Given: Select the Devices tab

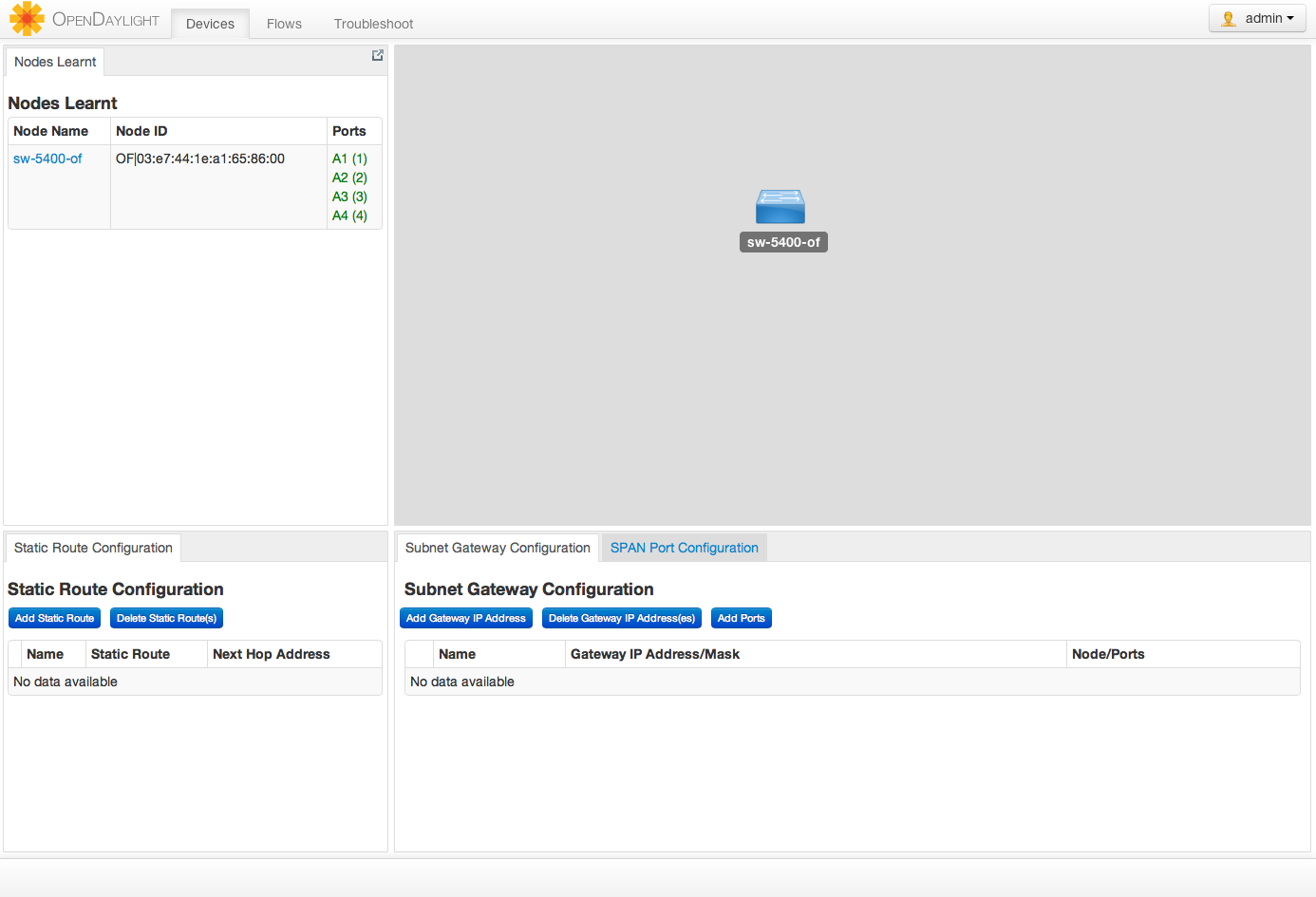Looking at the screenshot, I should 210,24.
